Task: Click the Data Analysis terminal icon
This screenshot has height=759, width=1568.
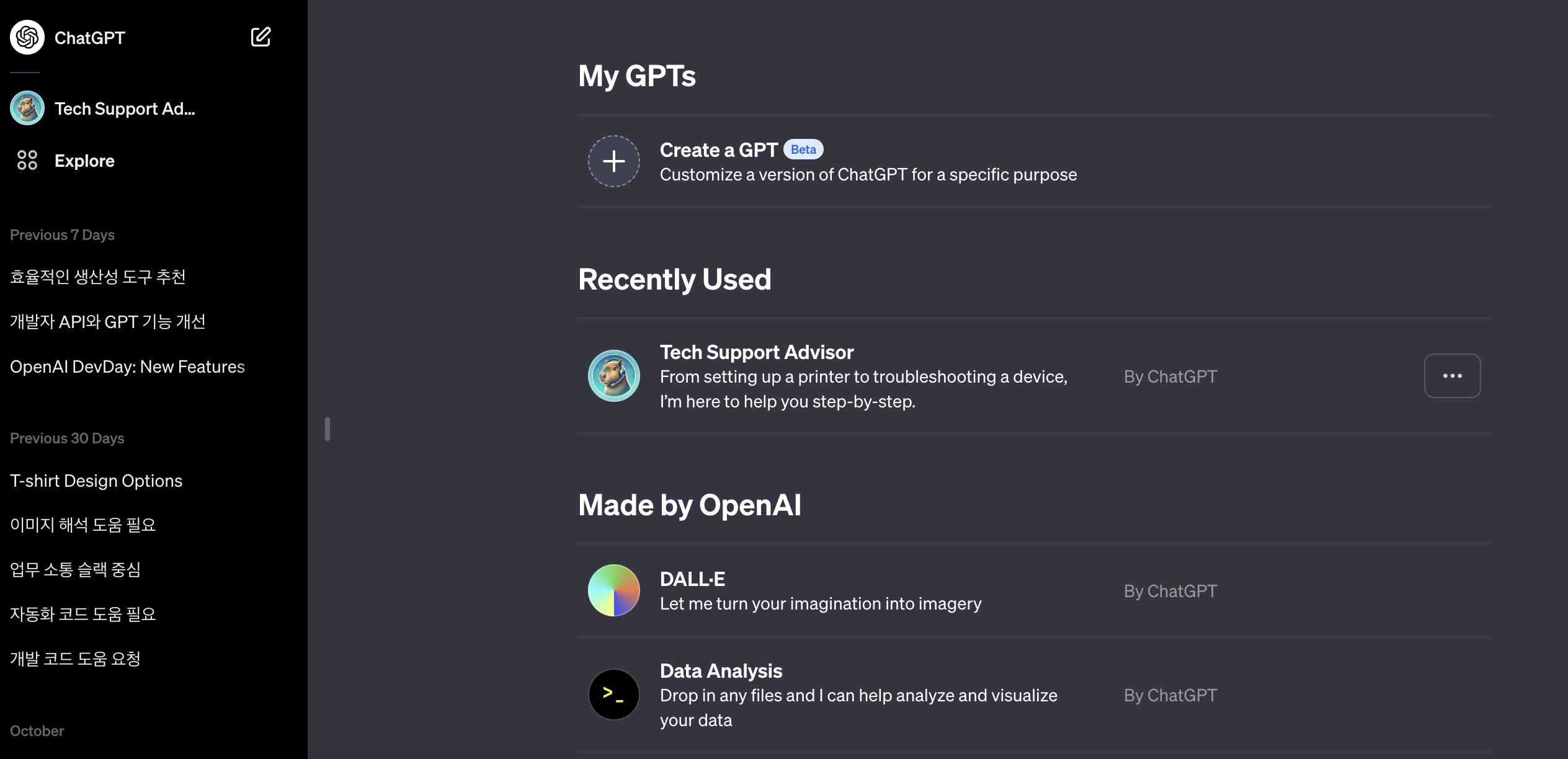Action: pyautogui.click(x=614, y=695)
